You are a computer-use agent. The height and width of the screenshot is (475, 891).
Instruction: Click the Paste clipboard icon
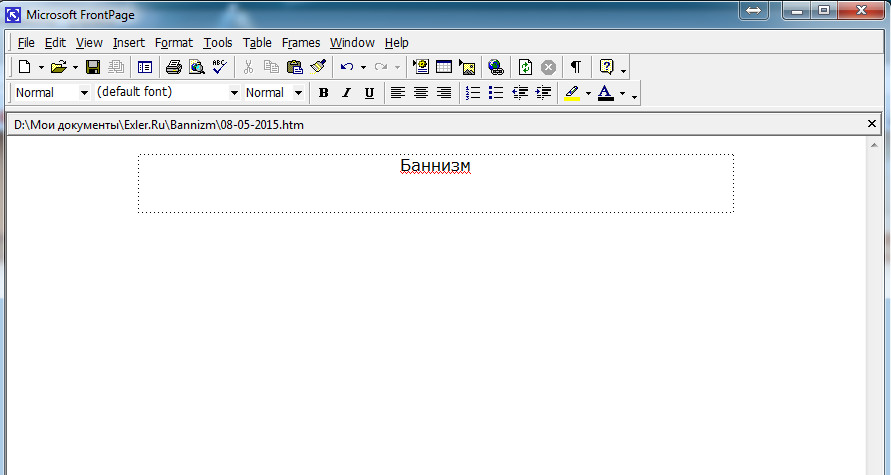coord(295,67)
